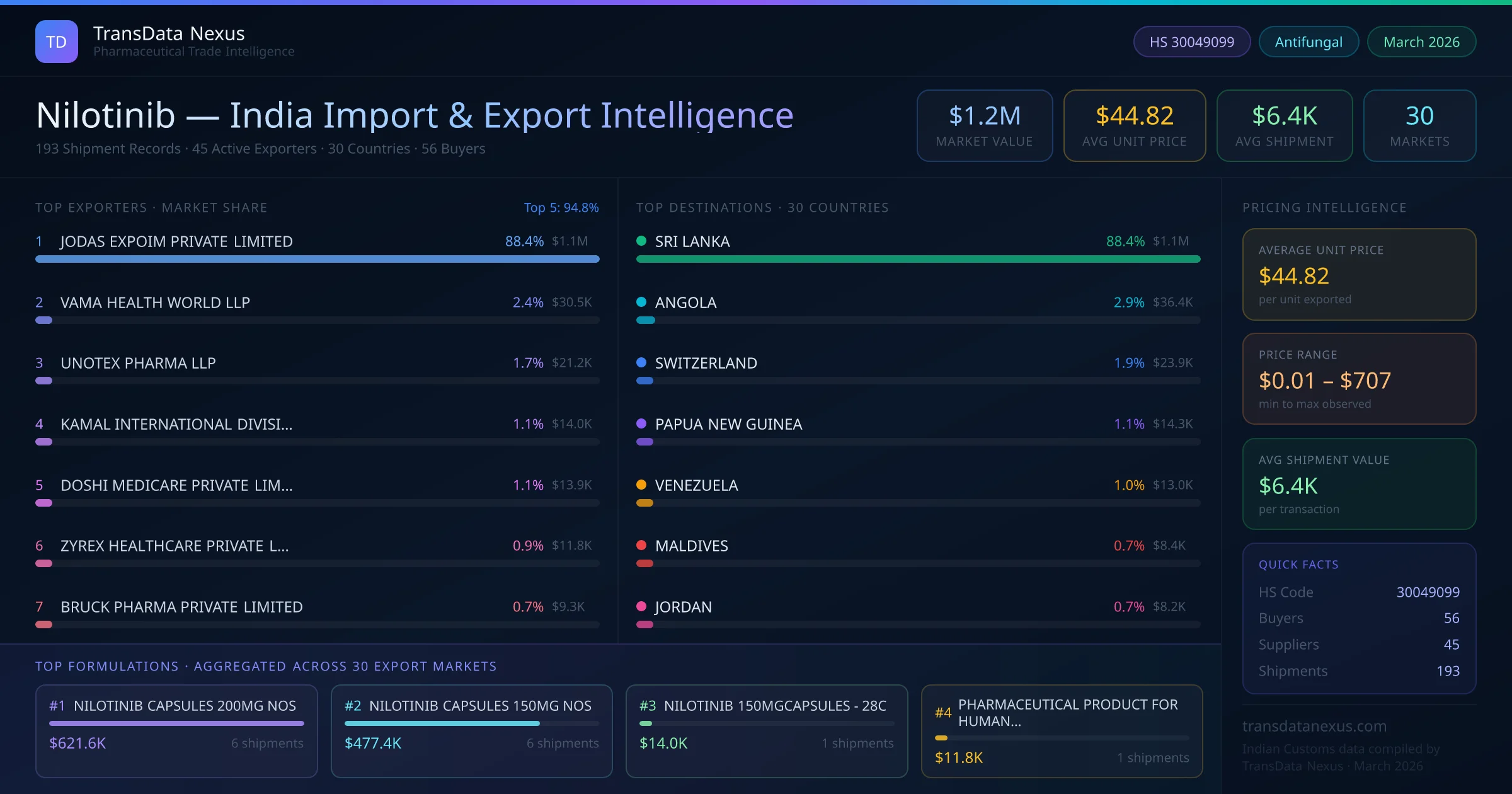Select the HS 30049099 tag pill
The image size is (1512, 794).
pos(1191,42)
